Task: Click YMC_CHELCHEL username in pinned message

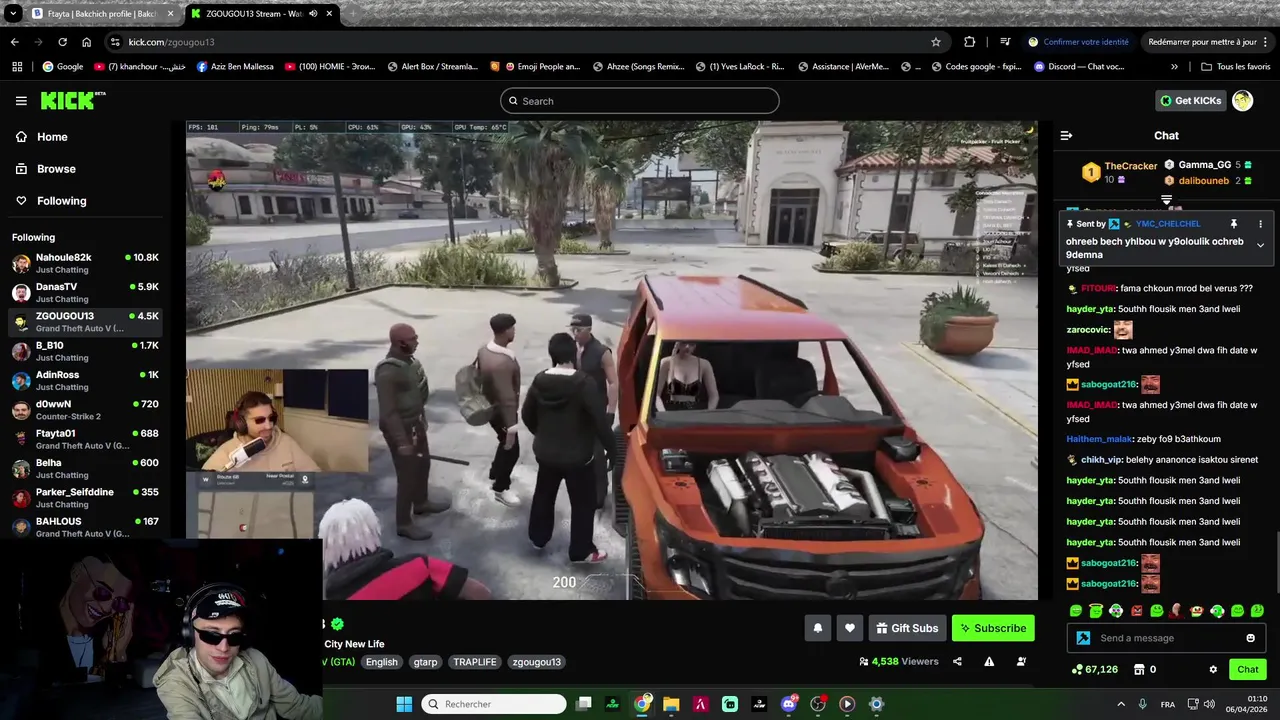Action: (1168, 224)
